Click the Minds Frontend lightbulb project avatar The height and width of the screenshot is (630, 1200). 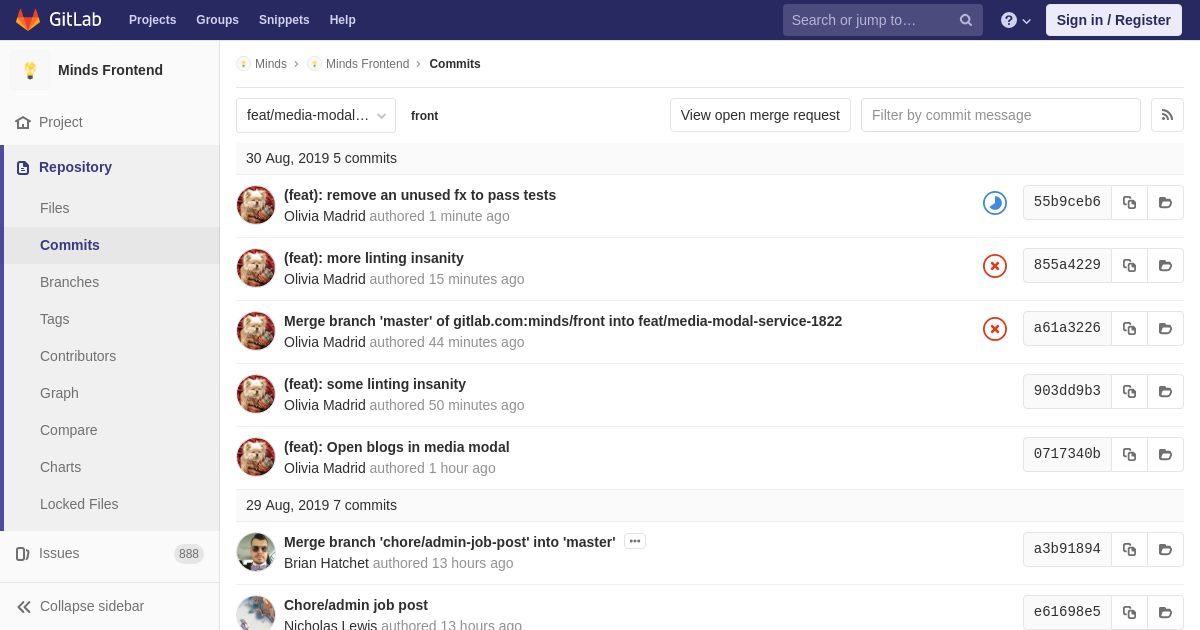[x=30, y=70]
